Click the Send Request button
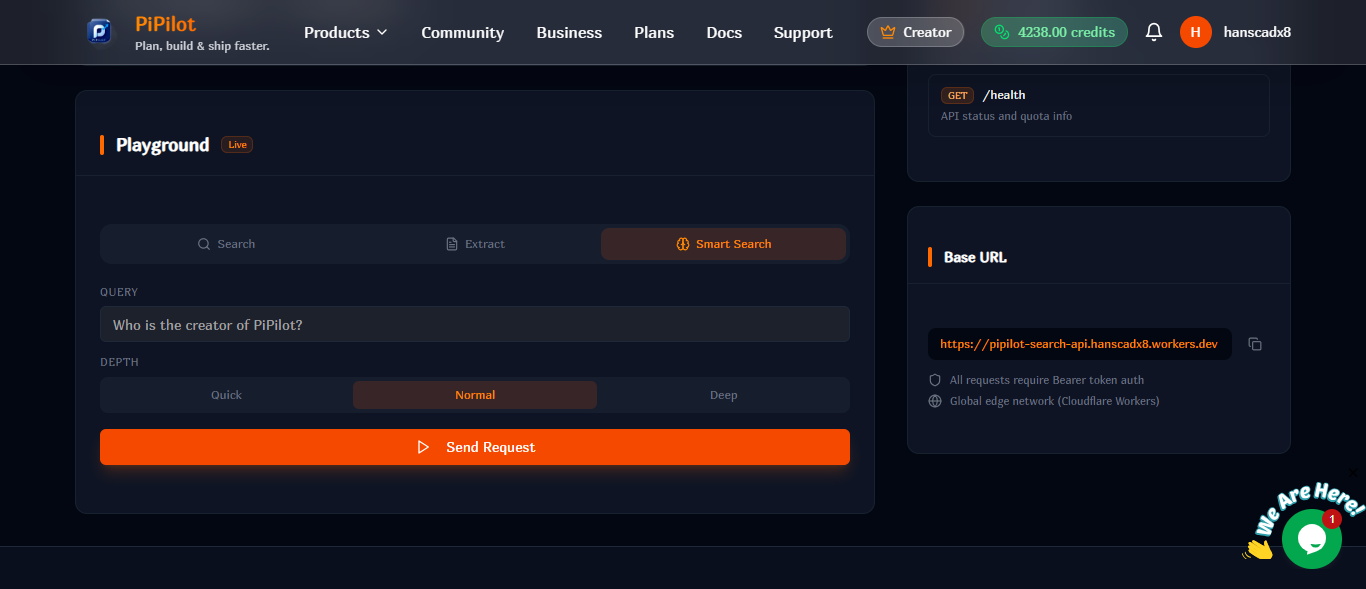Image resolution: width=1366 pixels, height=589 pixels. [x=474, y=447]
